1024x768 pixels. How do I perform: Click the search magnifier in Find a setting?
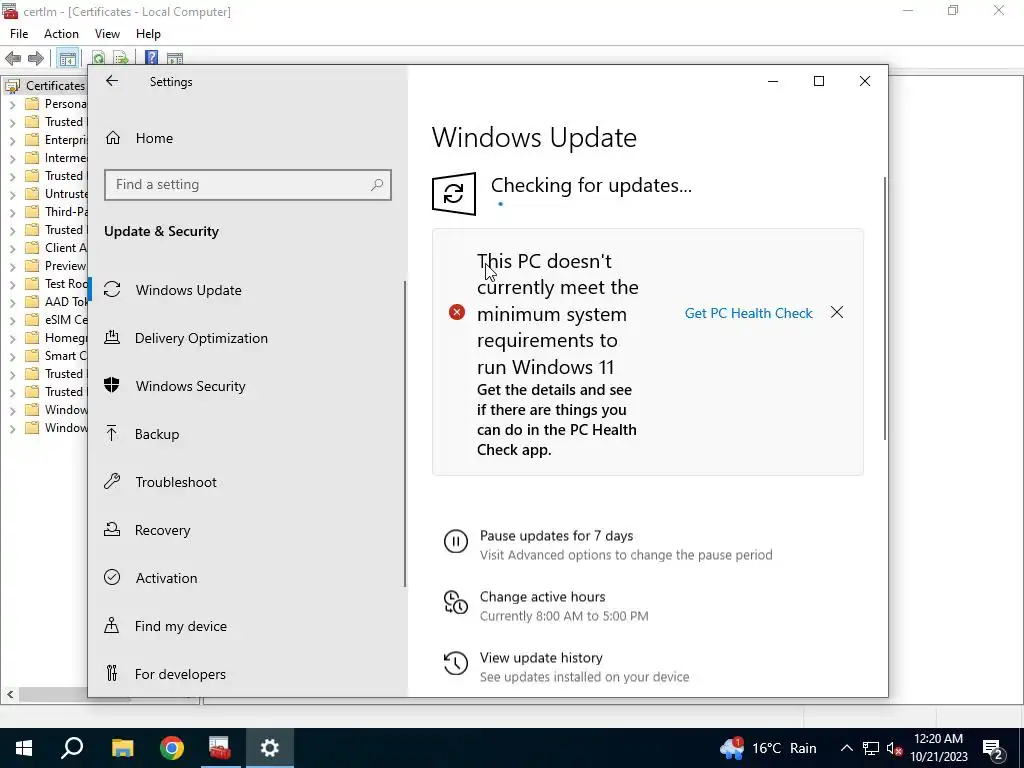click(377, 185)
